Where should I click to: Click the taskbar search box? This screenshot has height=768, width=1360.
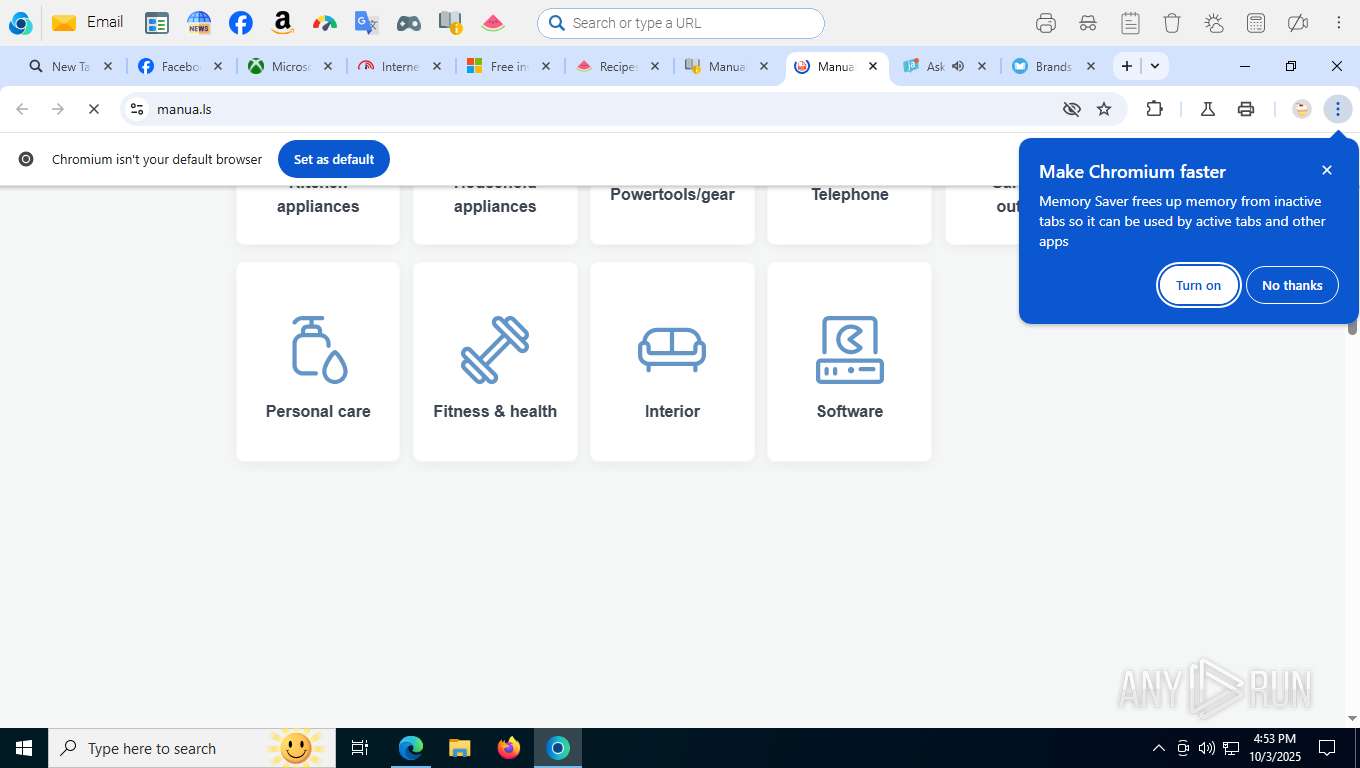coord(192,748)
